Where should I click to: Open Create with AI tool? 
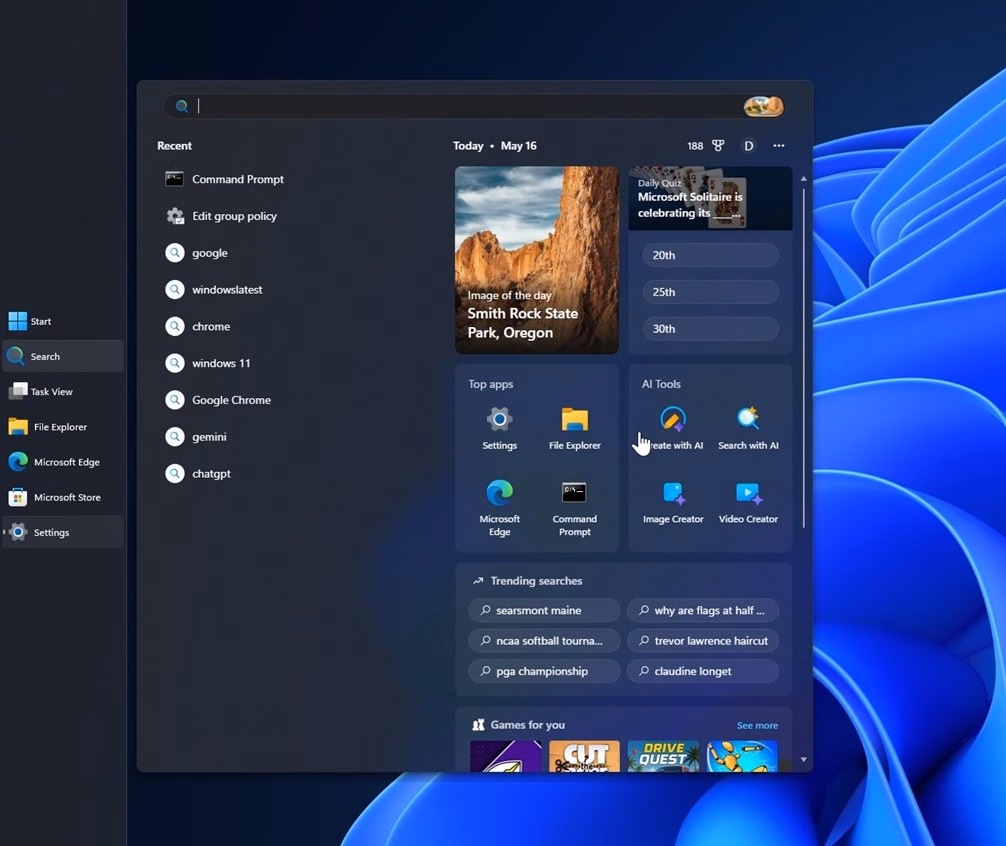[x=673, y=428]
